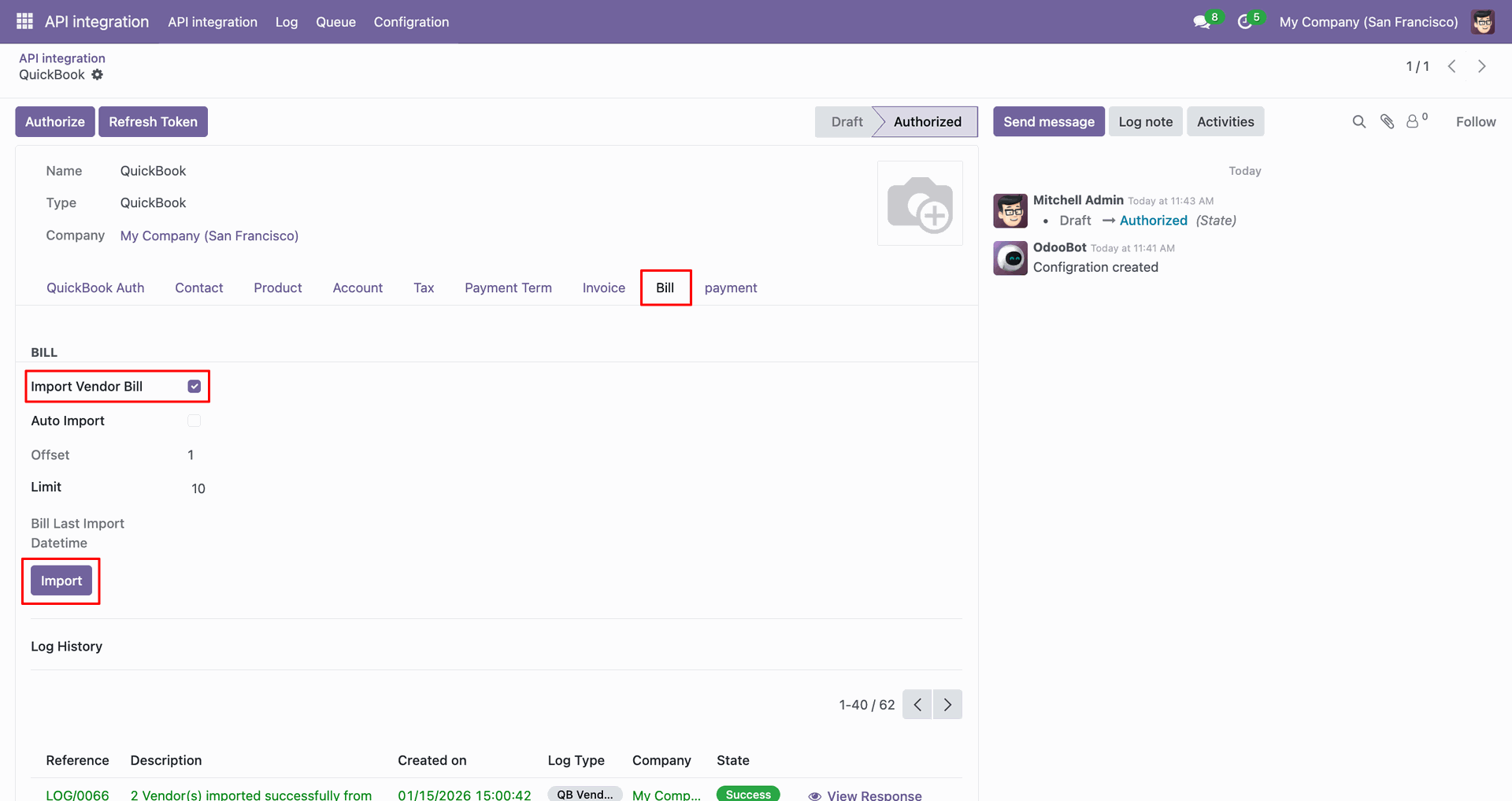Open the Log menu

287,22
